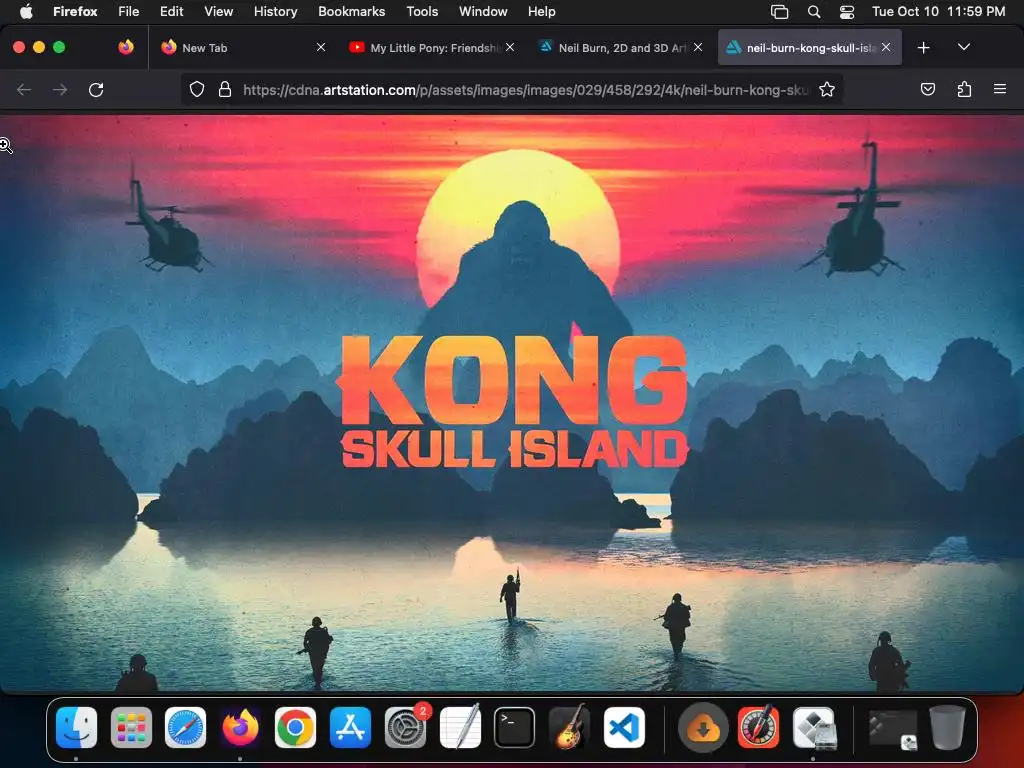Close the Neil Burn ArtStation tab
This screenshot has width=1024, height=768.
(x=698, y=47)
